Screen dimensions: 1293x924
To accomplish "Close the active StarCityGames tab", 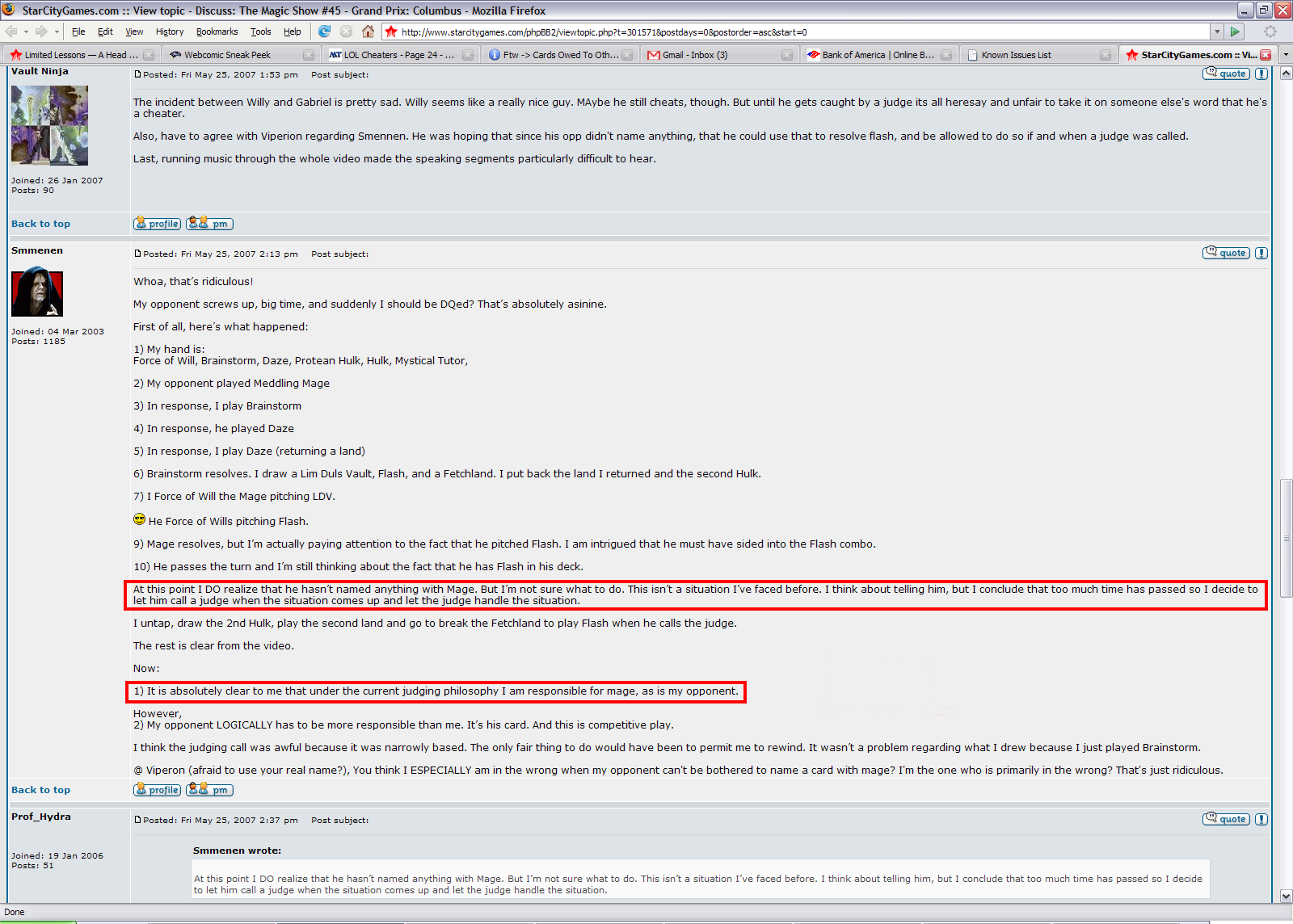I will [1266, 55].
